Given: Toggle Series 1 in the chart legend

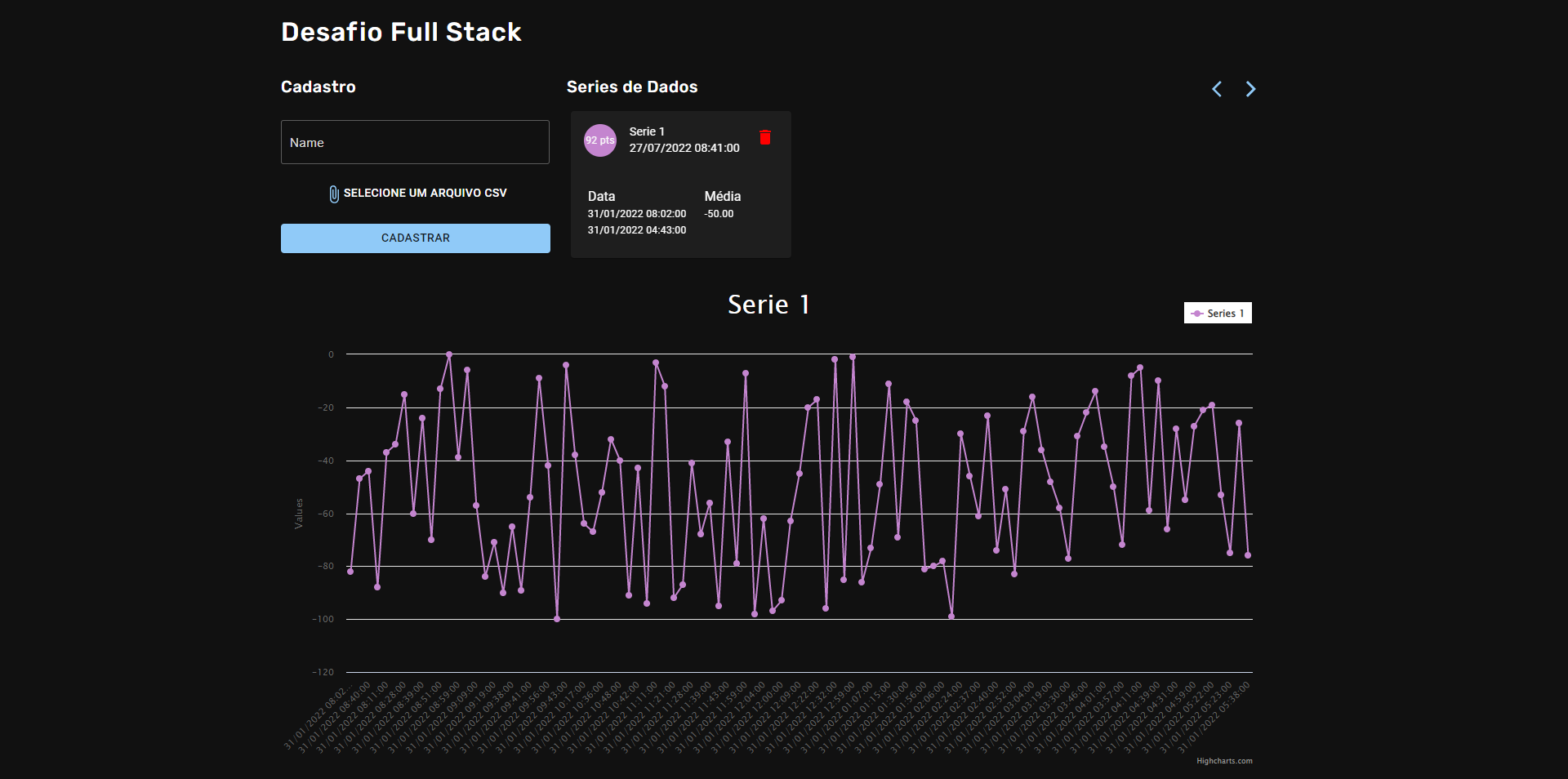Looking at the screenshot, I should 1218,314.
